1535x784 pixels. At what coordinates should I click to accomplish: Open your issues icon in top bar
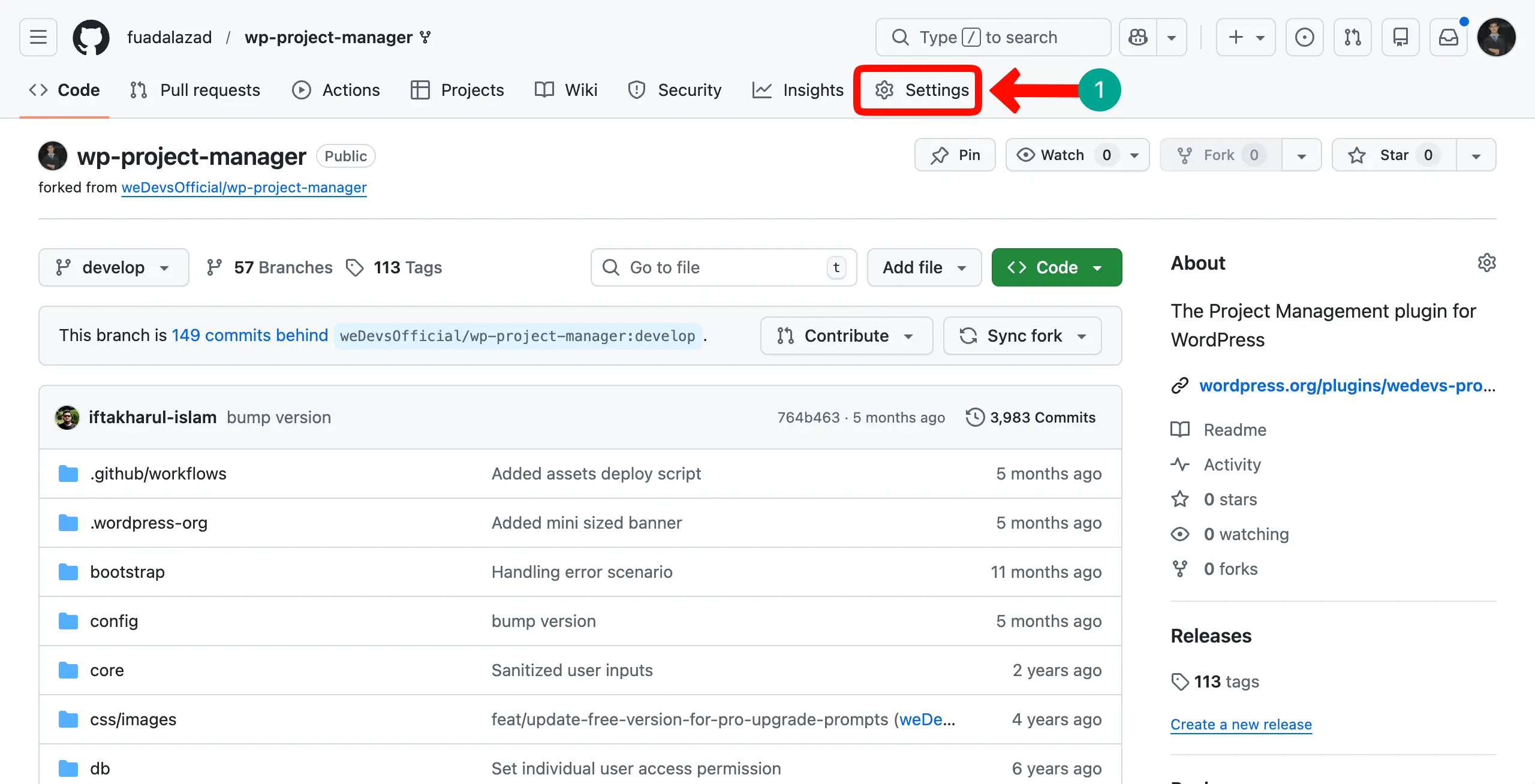(1304, 37)
